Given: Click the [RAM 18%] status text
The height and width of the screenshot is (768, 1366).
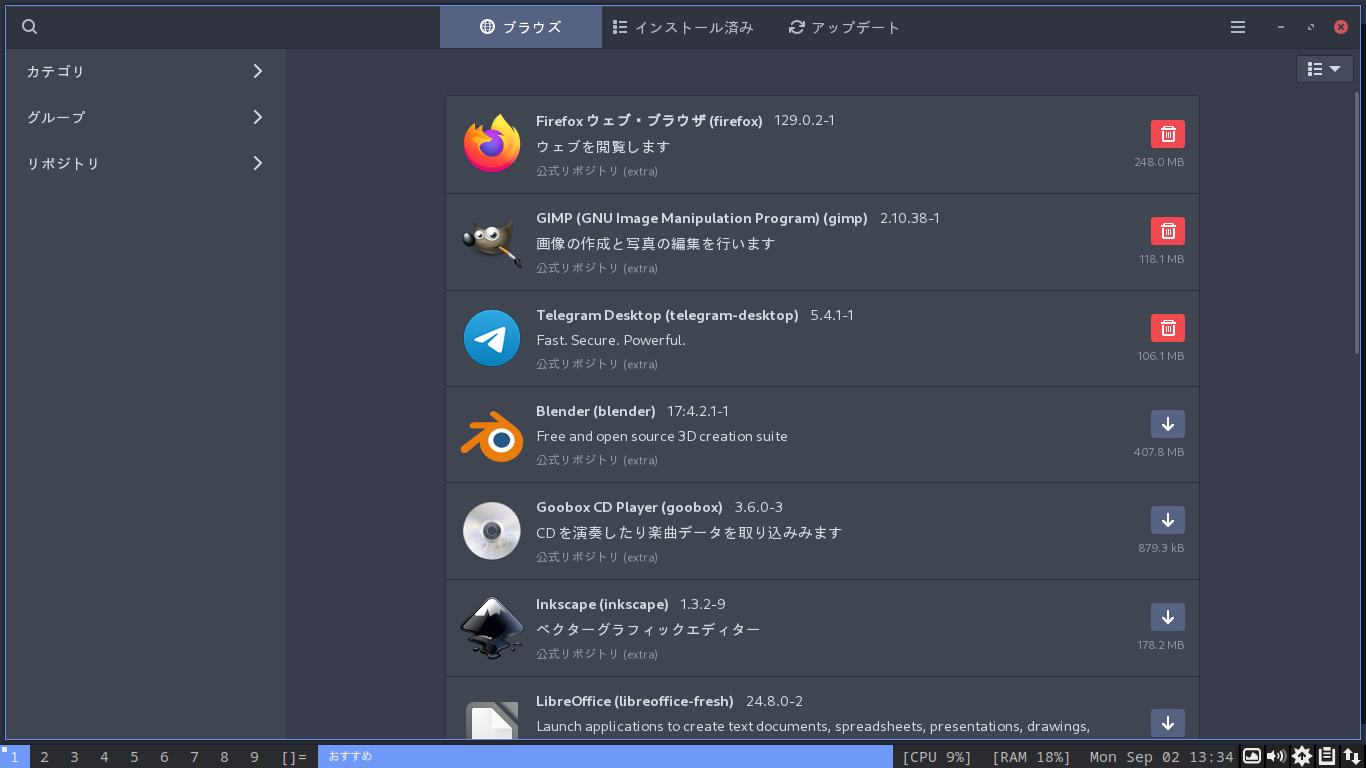Looking at the screenshot, I should point(1031,757).
